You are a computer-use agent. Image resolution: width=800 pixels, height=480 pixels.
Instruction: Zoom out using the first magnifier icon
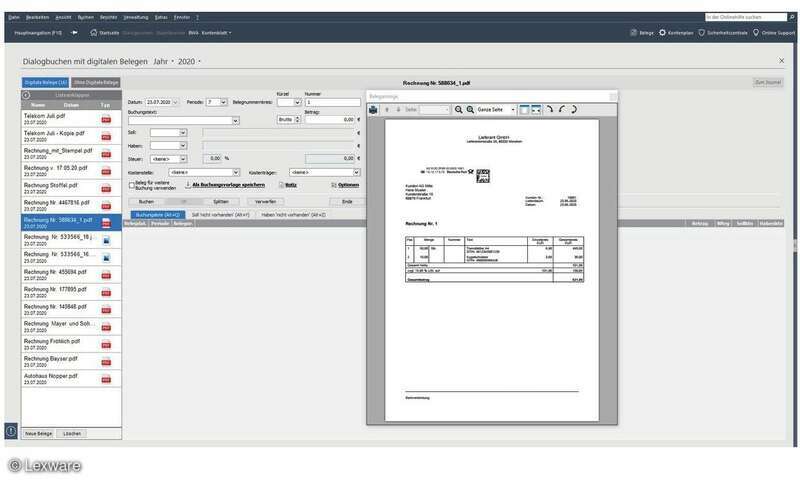459,109
